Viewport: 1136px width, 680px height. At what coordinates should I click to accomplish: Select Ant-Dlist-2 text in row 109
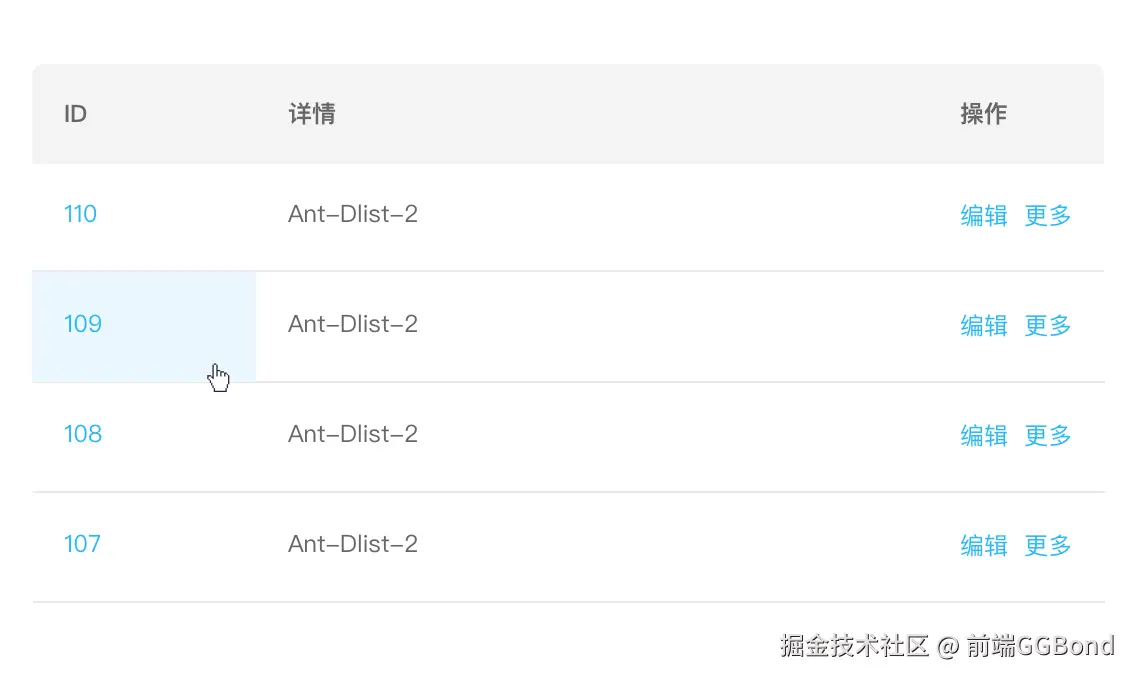coord(353,324)
